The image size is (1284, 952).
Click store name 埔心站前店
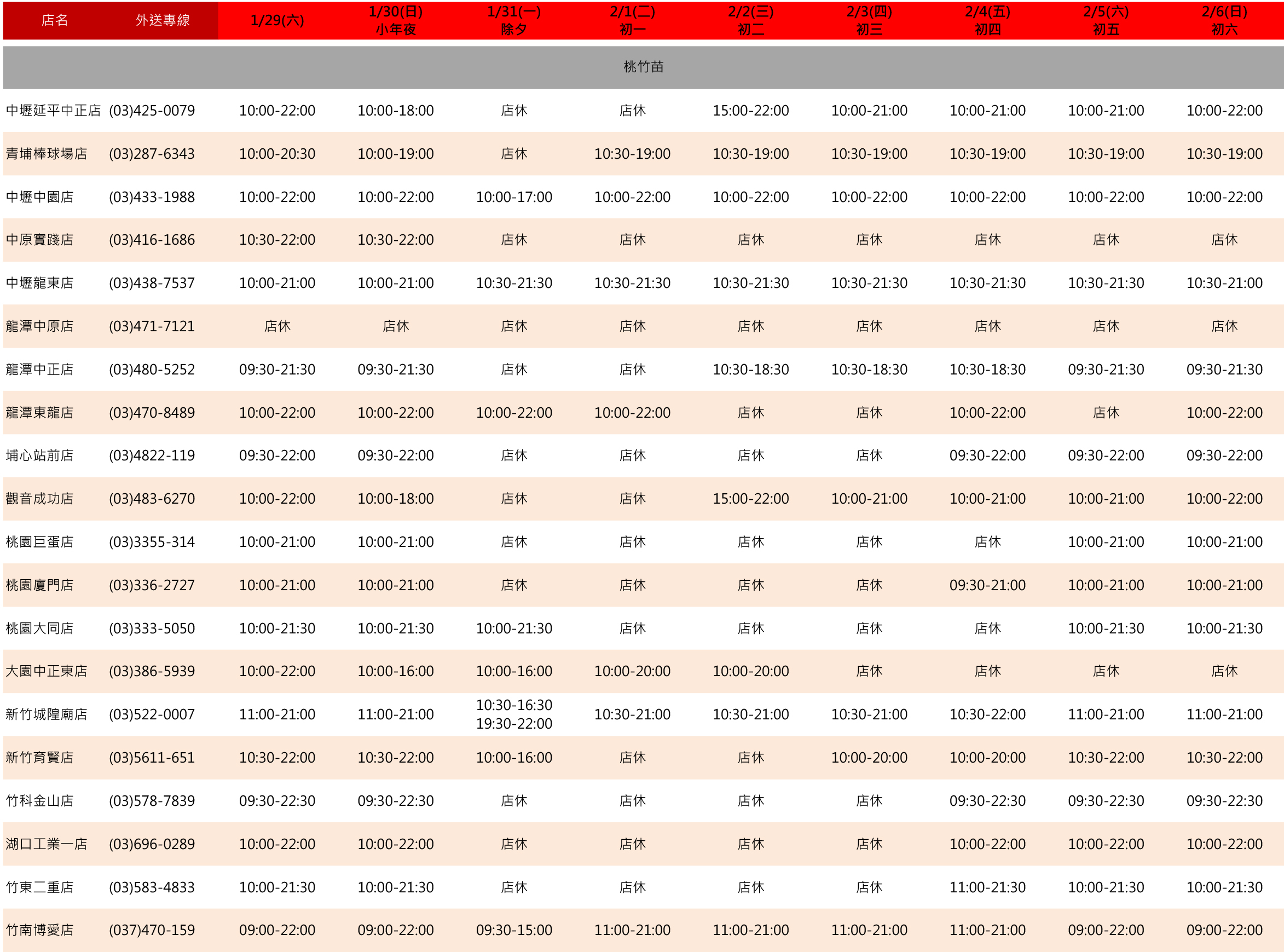[x=40, y=455]
